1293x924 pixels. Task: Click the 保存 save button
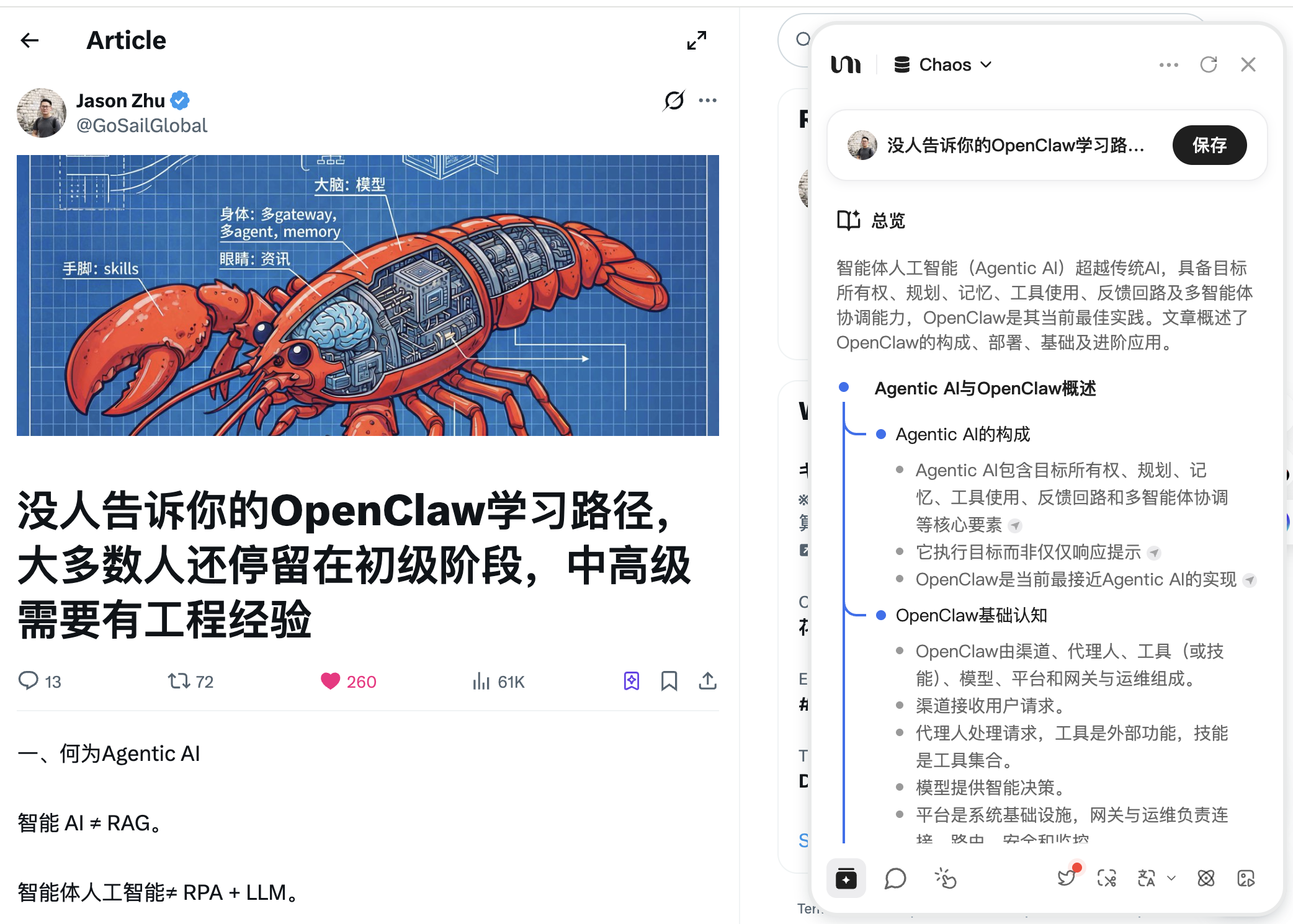click(1209, 145)
